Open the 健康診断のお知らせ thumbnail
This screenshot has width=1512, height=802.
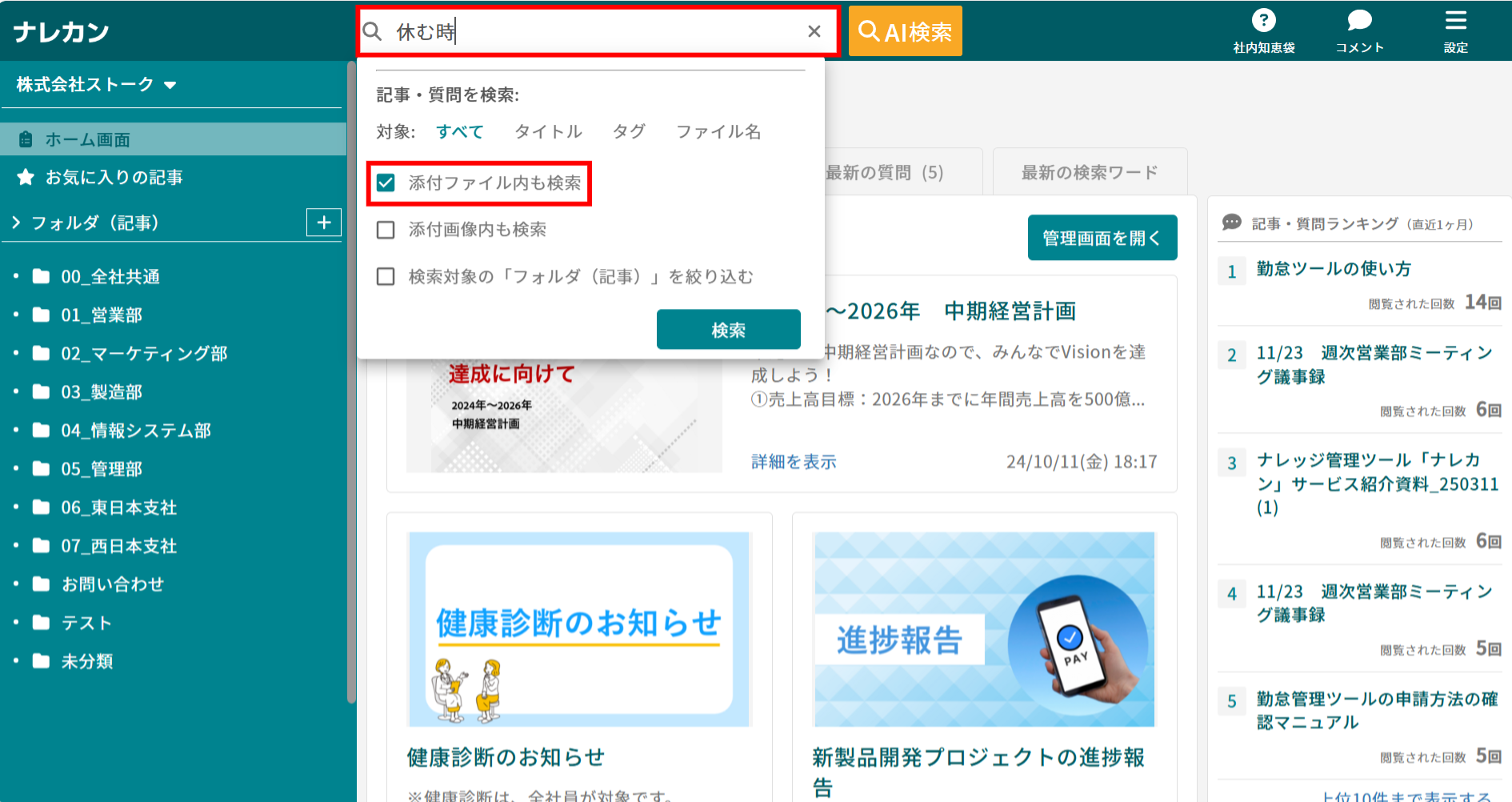(x=578, y=629)
